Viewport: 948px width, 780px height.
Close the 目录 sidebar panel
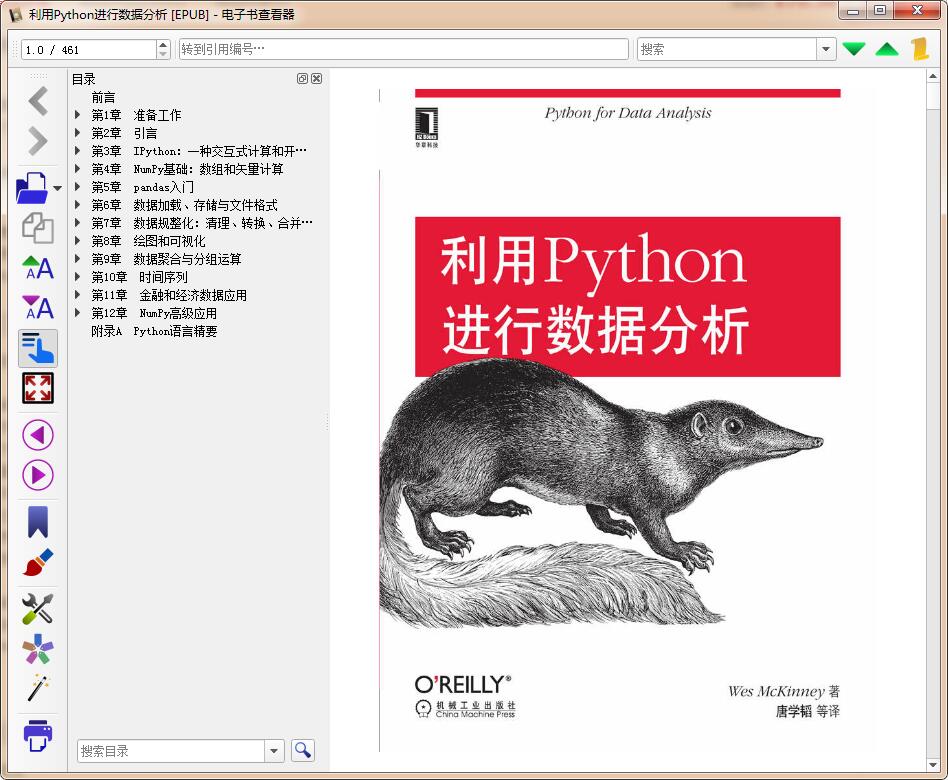tap(316, 78)
